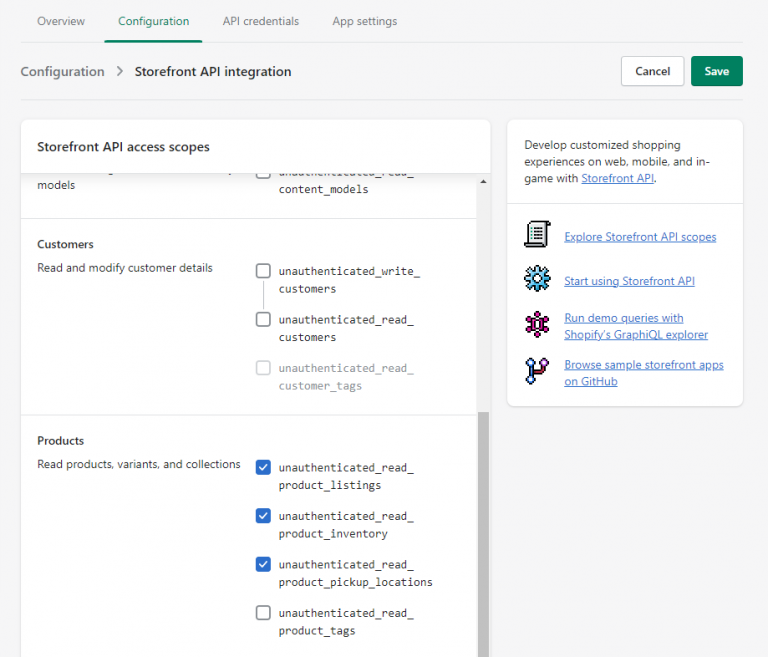Uncheck unauthenticated_read_product_listings
768x657 pixels.
pos(263,467)
